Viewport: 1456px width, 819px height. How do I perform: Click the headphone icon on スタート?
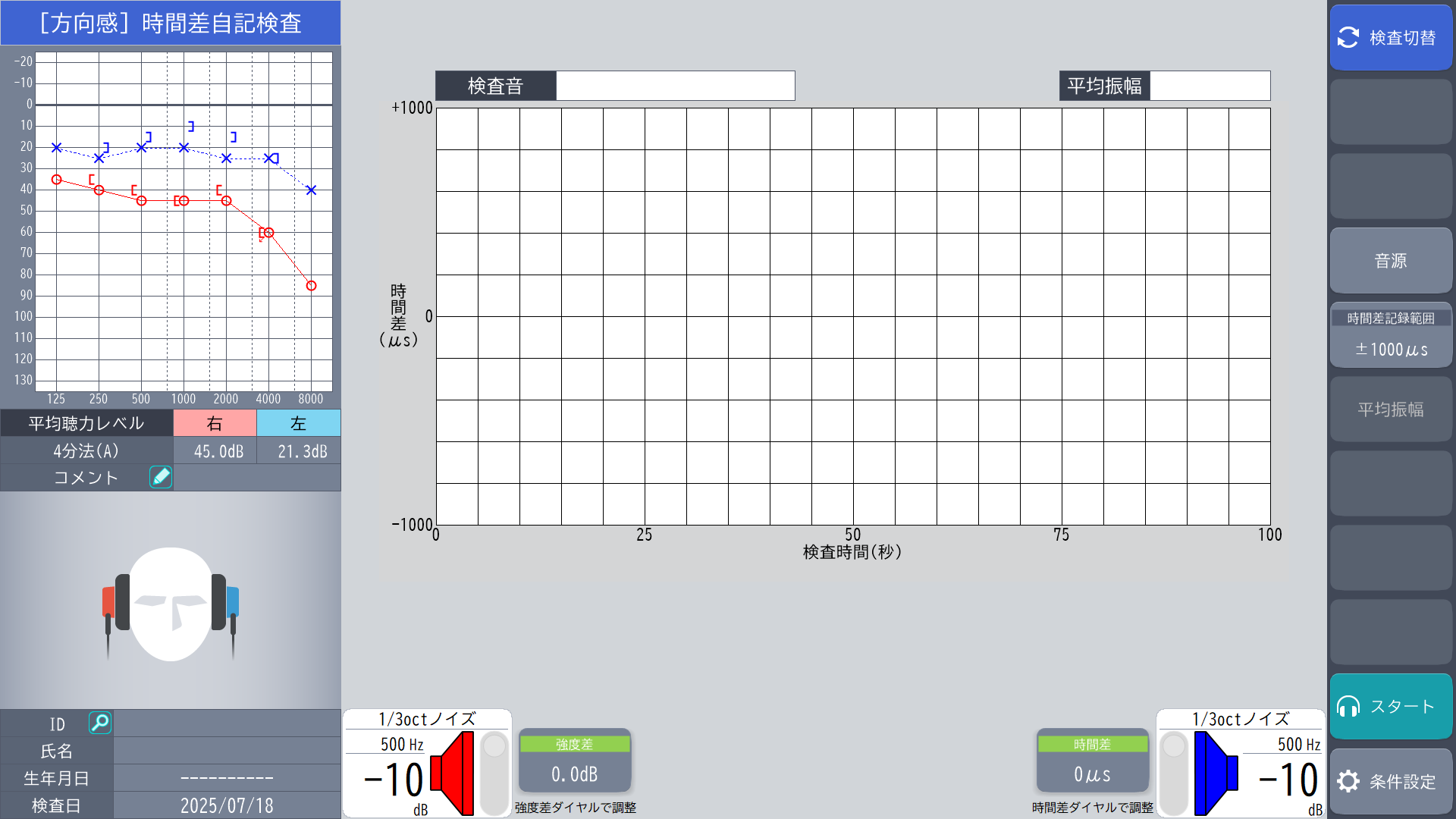click(x=1348, y=707)
